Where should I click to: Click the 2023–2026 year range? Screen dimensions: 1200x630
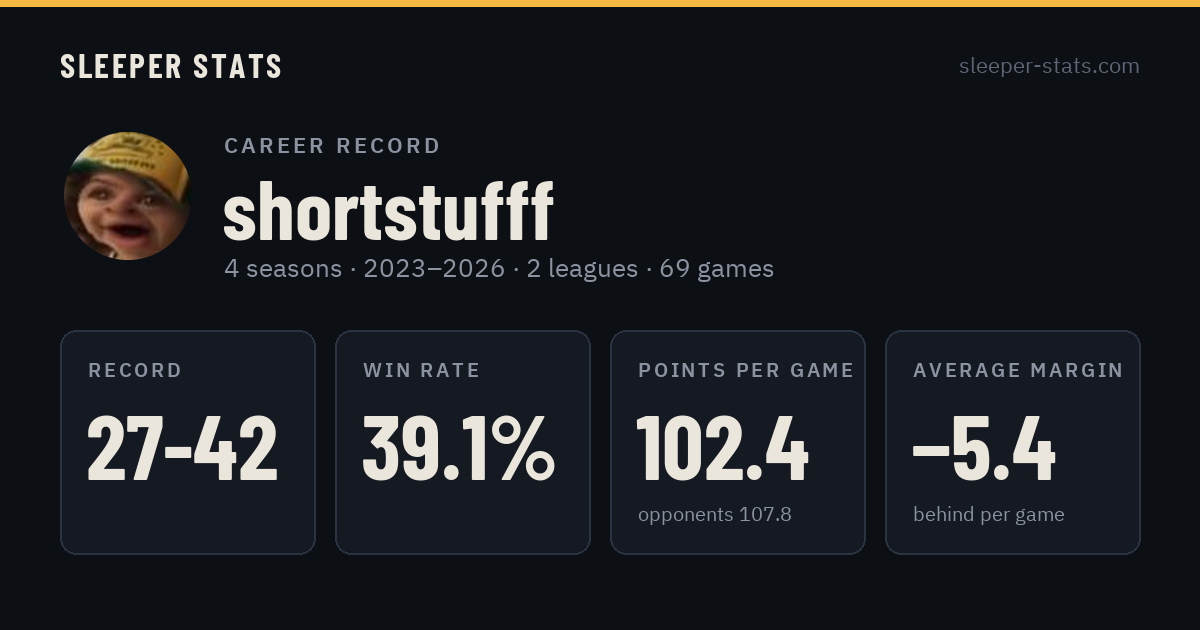[x=434, y=269]
